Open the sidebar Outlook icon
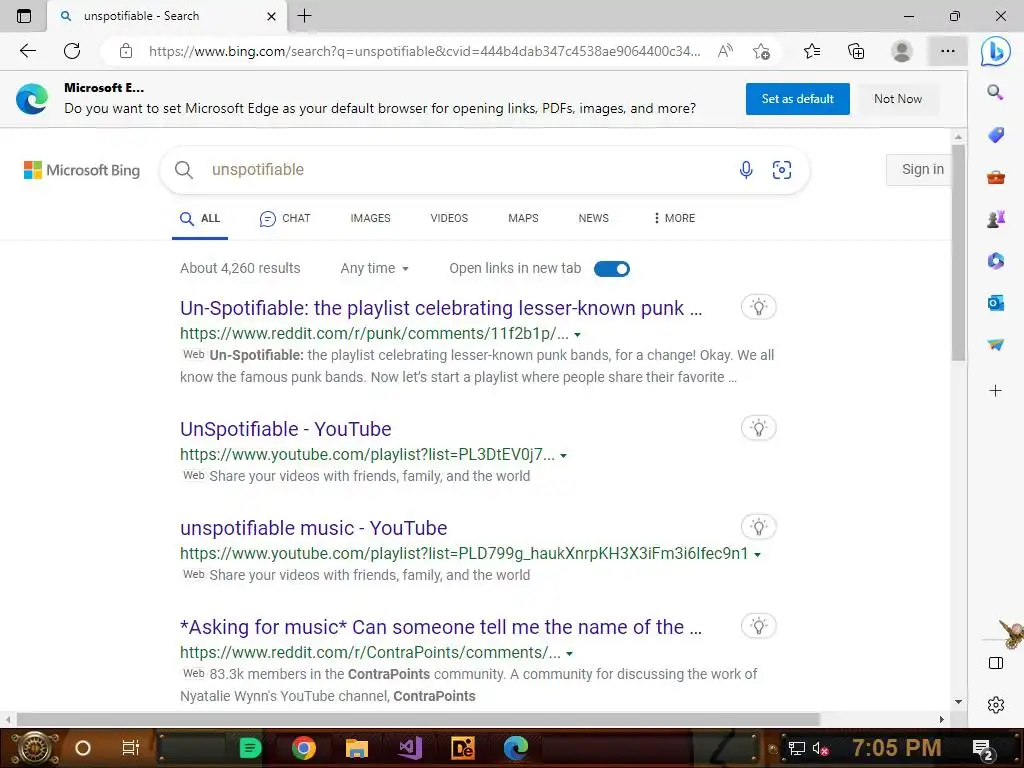The height and width of the screenshot is (768, 1024). tap(995, 302)
